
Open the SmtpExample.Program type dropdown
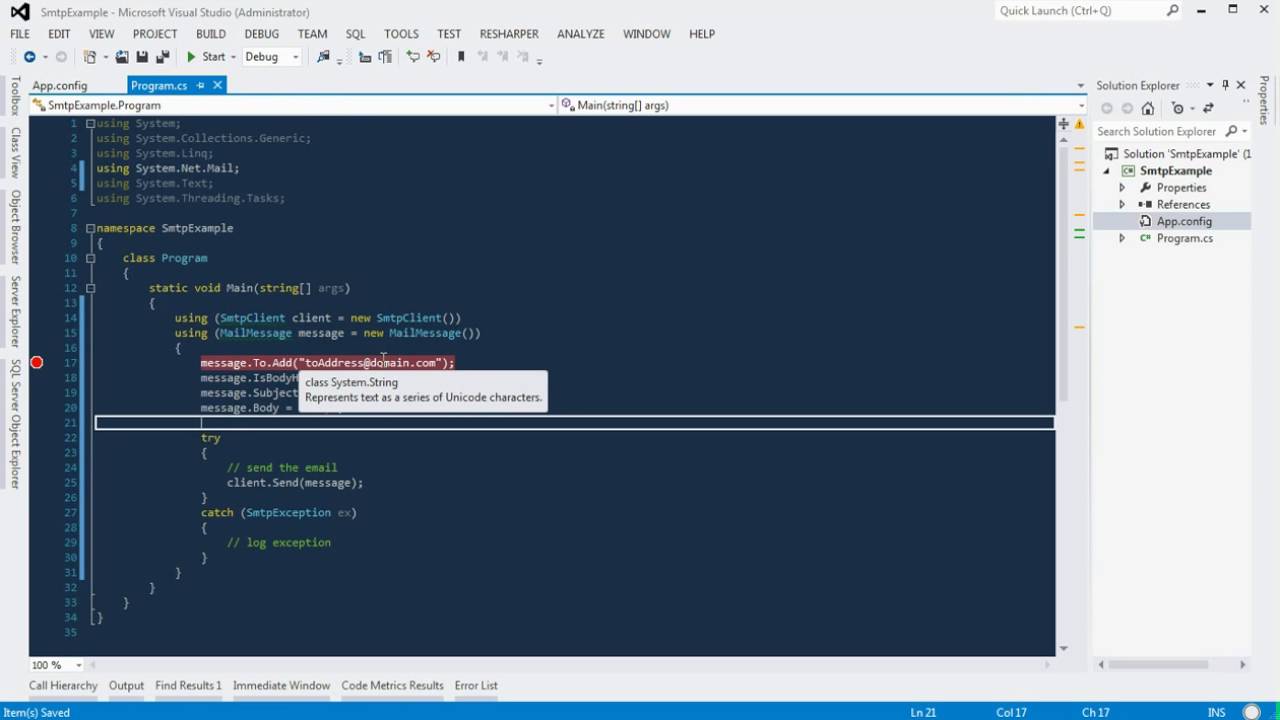551,105
